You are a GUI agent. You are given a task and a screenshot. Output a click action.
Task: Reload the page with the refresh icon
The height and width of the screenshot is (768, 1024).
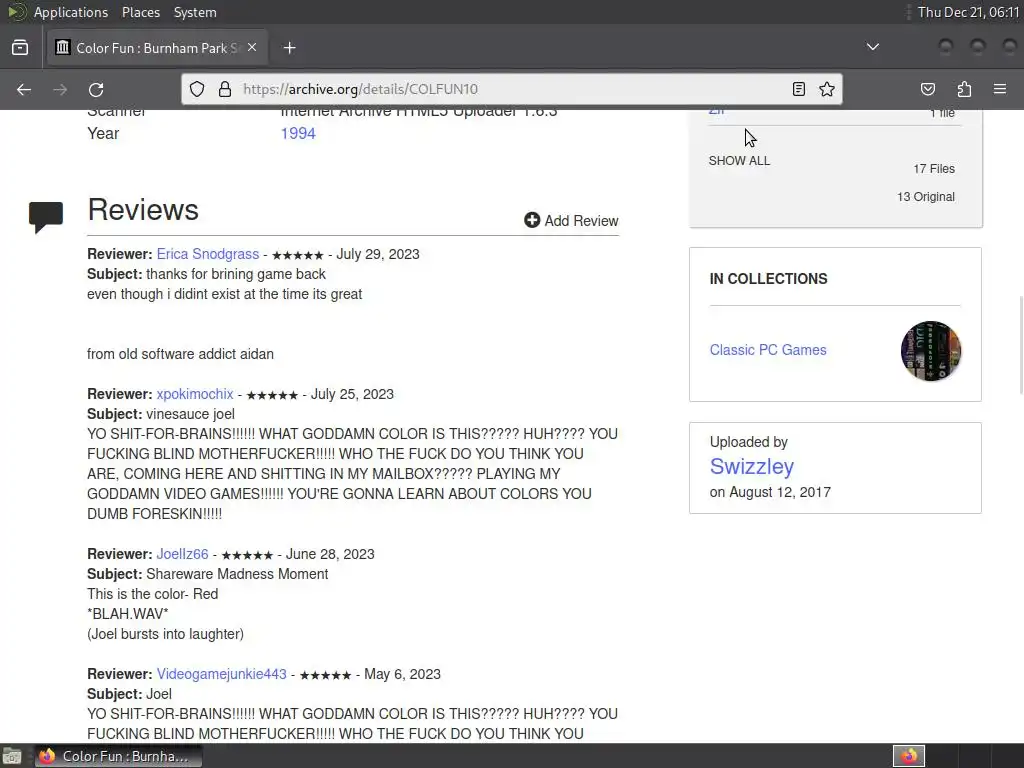coord(96,89)
